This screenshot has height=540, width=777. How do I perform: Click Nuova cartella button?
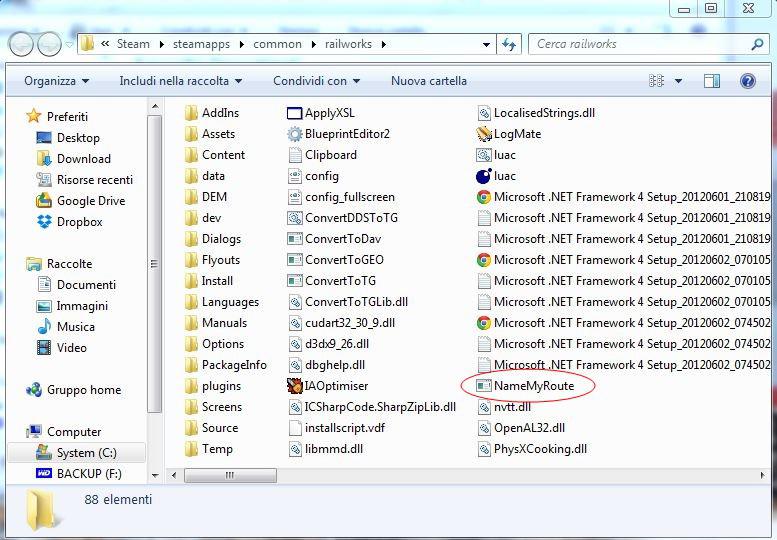pos(429,81)
